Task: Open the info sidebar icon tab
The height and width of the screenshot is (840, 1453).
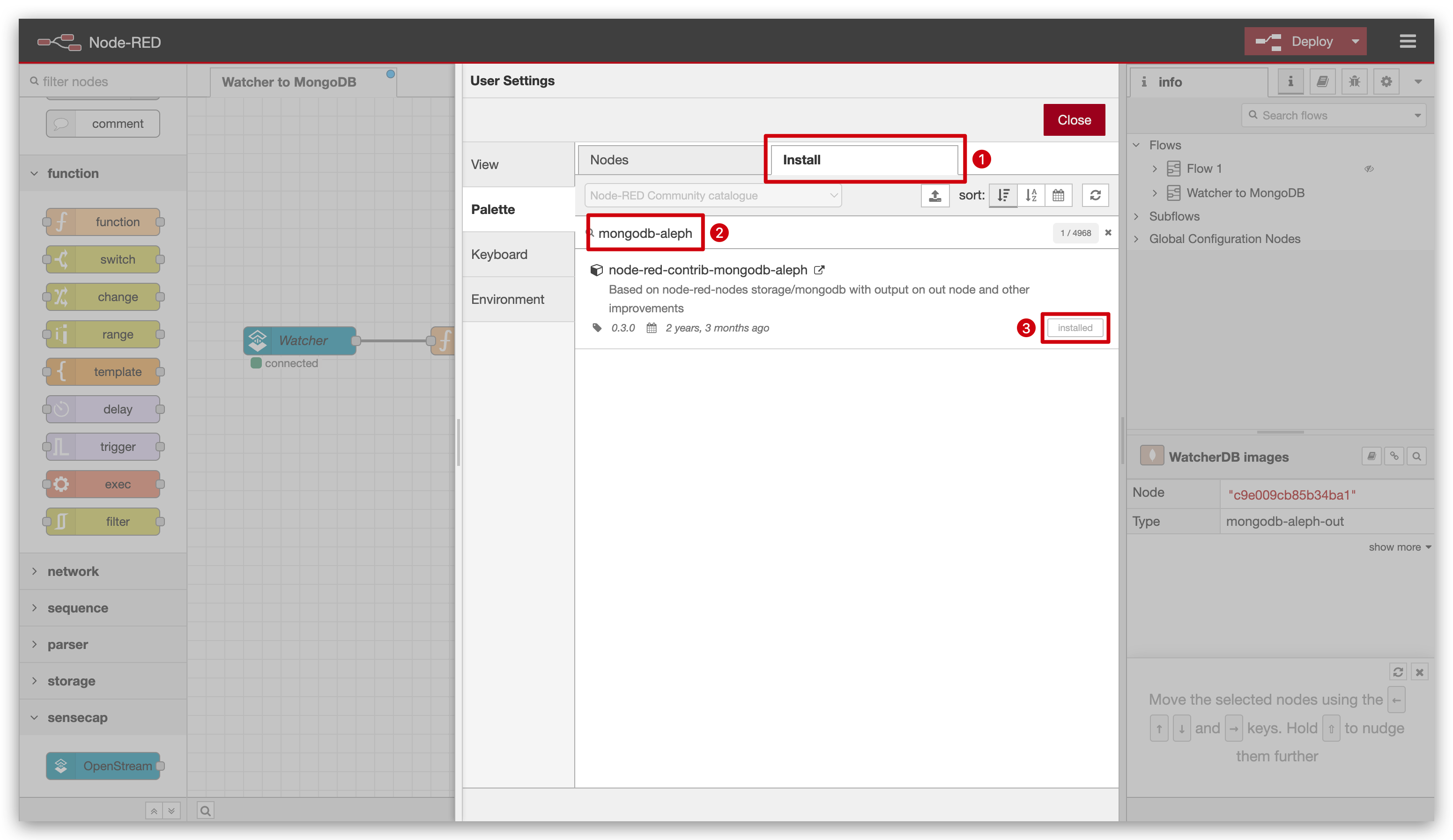Action: (1290, 82)
